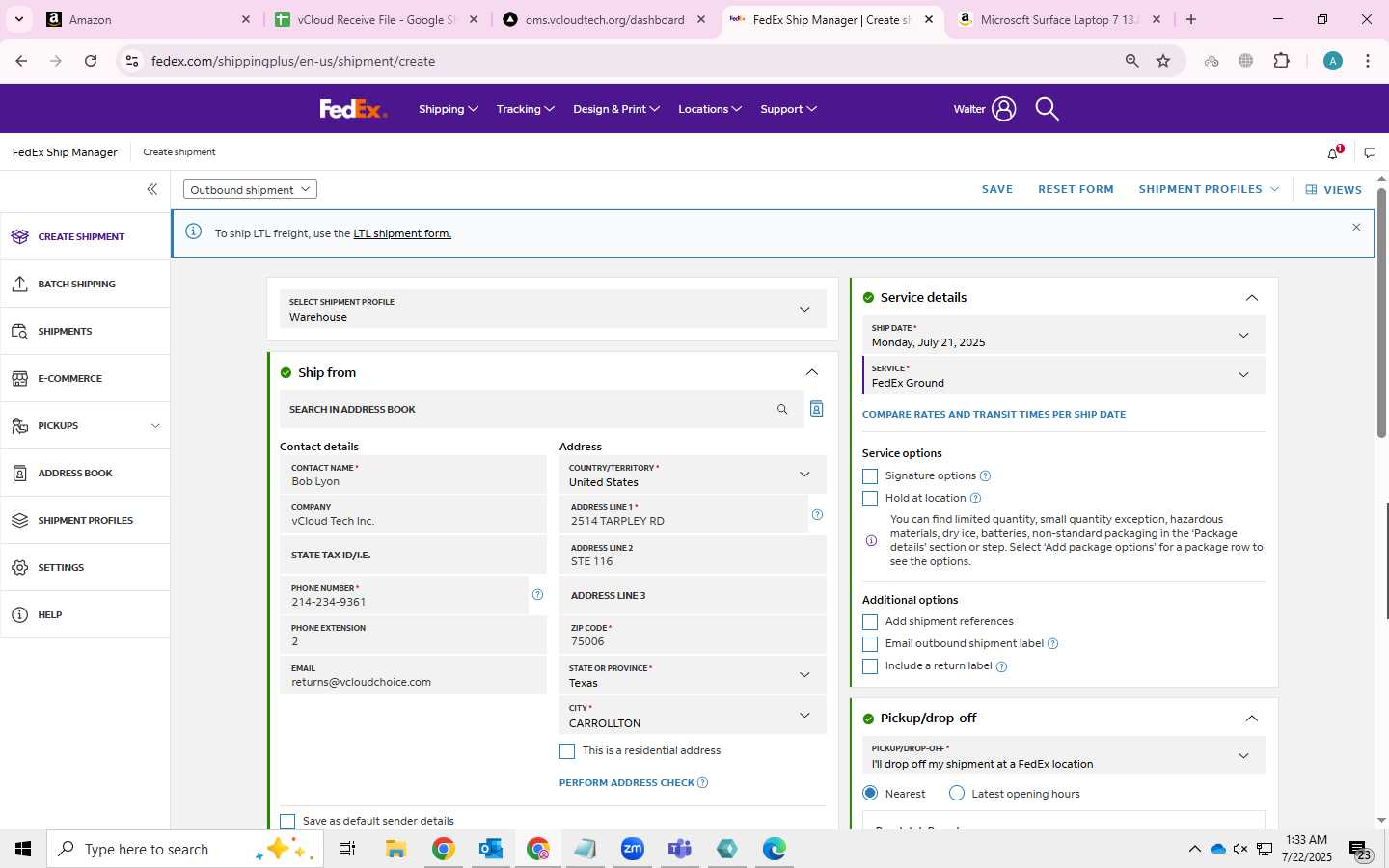The image size is (1389, 868).
Task: Open the Country/Territory dropdown
Action: coord(693,475)
